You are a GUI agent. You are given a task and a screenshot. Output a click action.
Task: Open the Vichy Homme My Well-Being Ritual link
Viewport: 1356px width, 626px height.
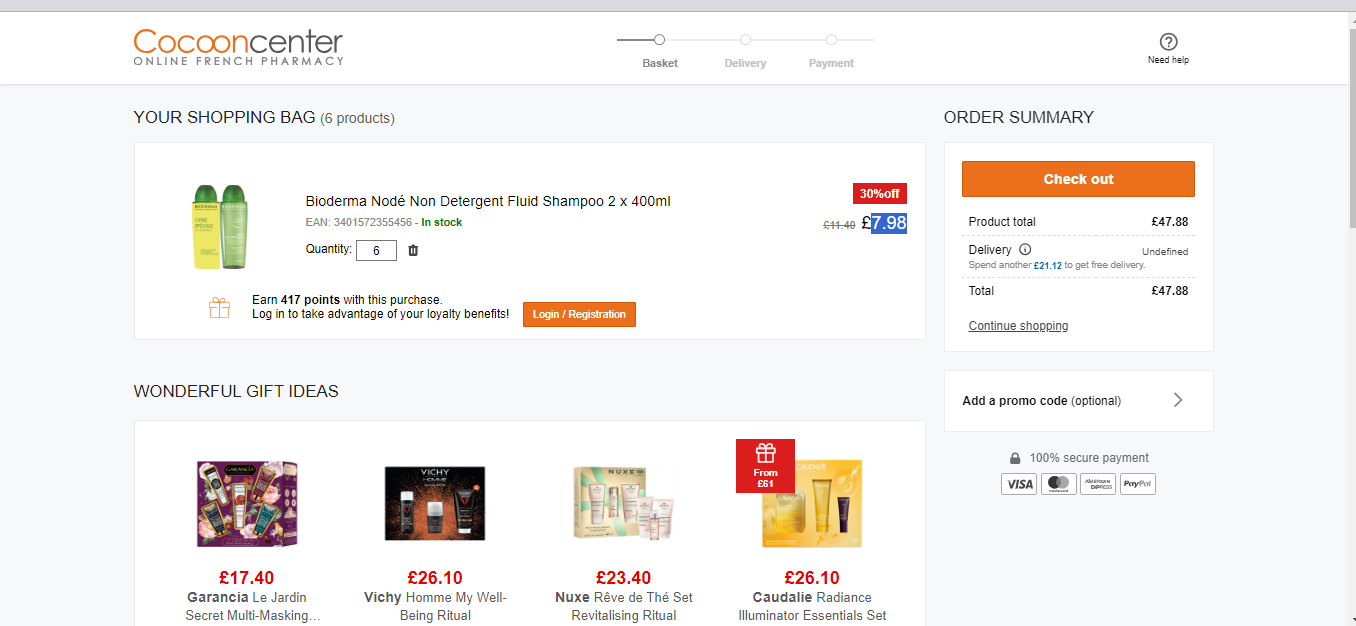point(435,606)
